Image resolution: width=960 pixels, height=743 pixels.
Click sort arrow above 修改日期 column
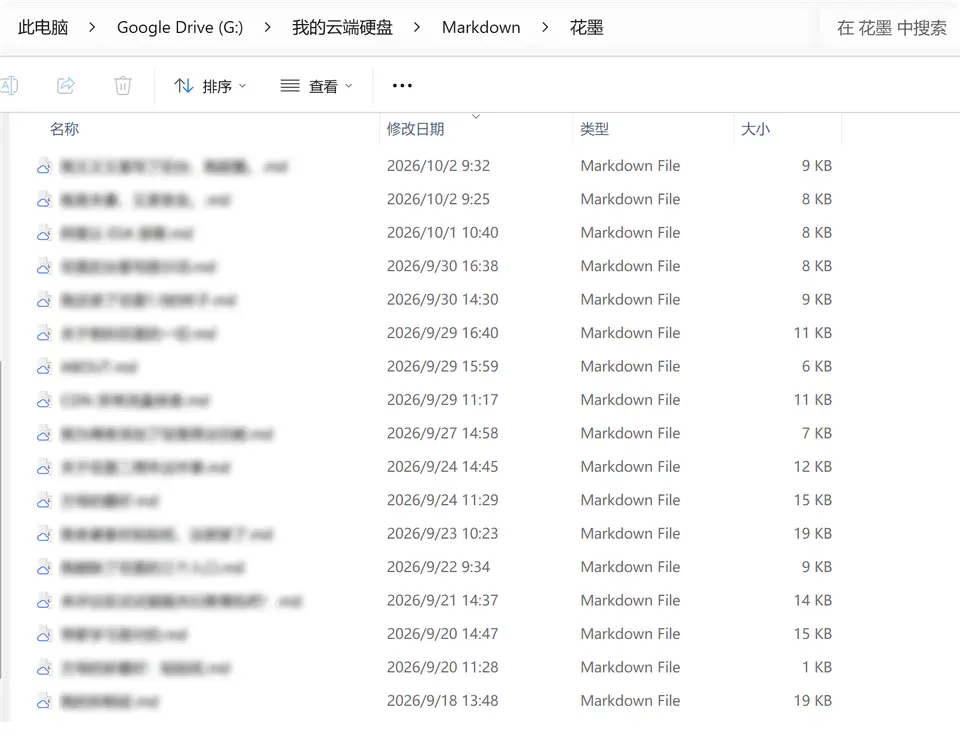coord(476,116)
